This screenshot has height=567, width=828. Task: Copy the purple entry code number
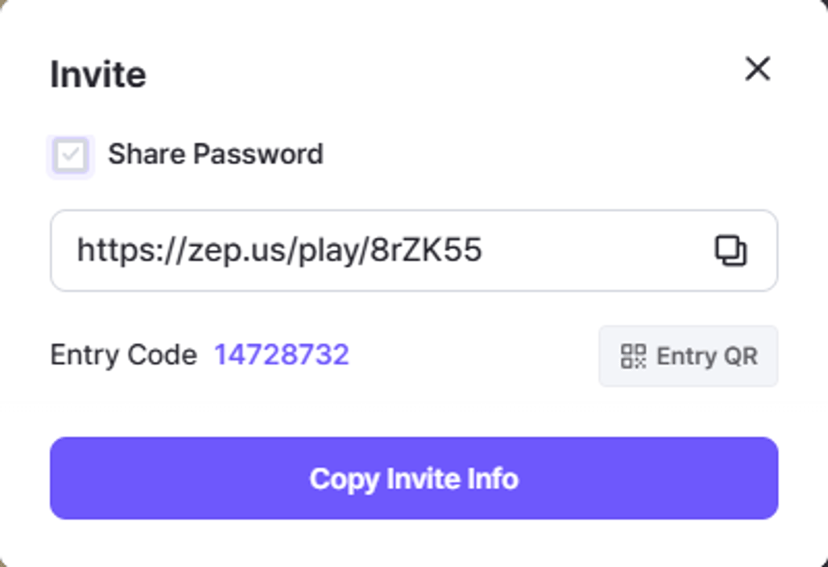pos(281,355)
